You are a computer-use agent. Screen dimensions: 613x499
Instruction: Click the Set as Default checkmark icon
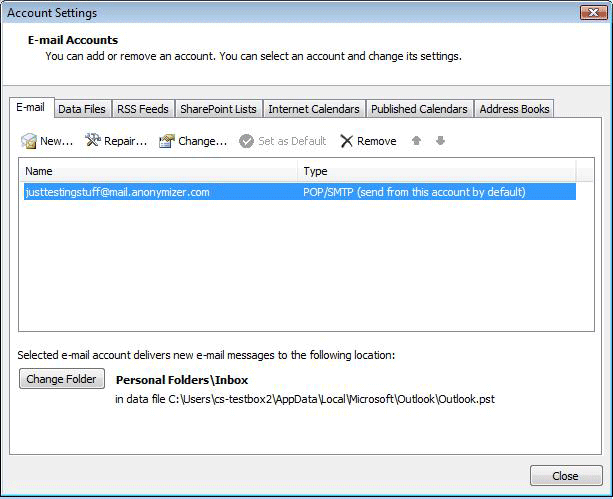click(247, 141)
